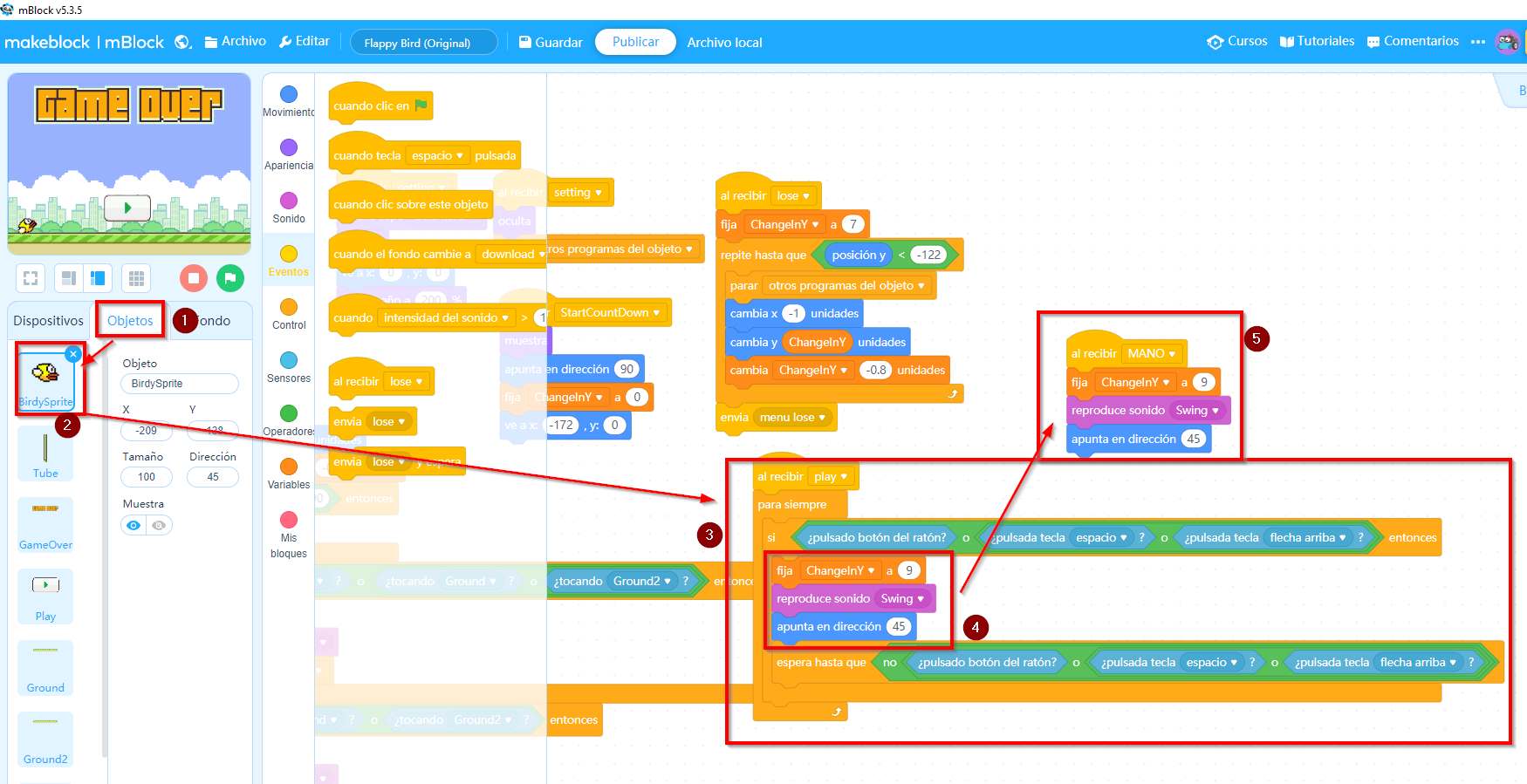Open the Sensores blocks category
The width and height of the screenshot is (1527, 784).
289,367
